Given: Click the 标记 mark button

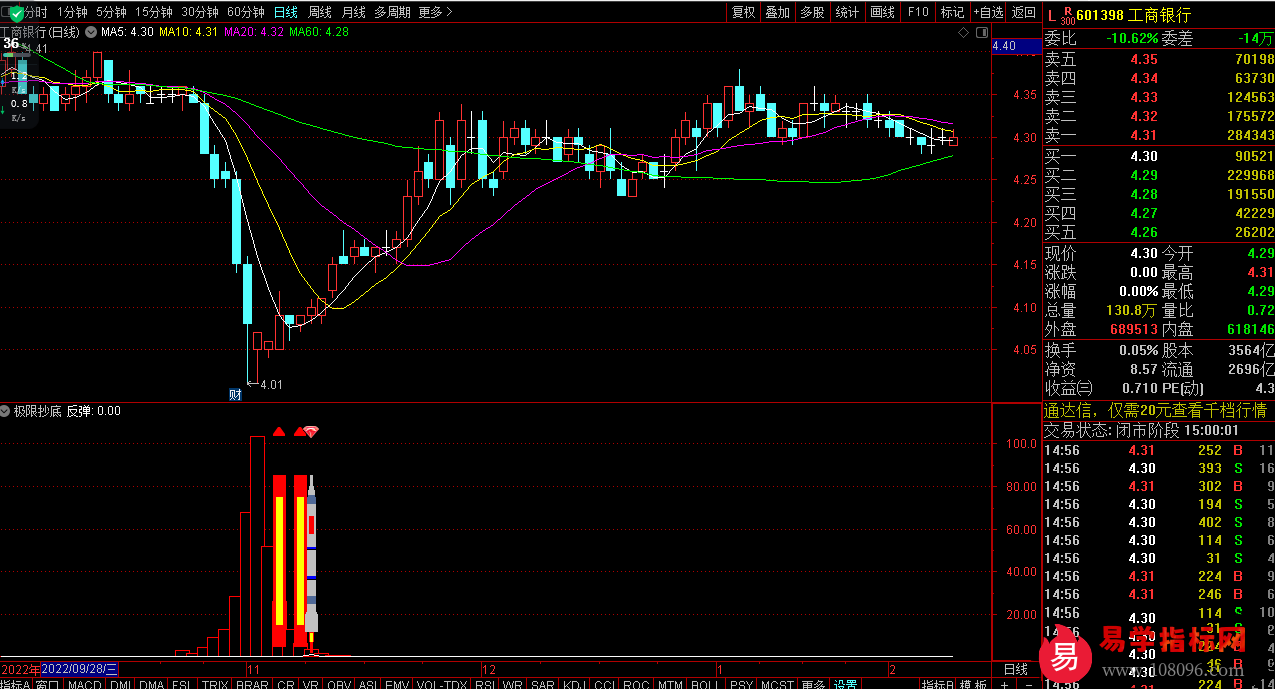Looking at the screenshot, I should pos(952,12).
